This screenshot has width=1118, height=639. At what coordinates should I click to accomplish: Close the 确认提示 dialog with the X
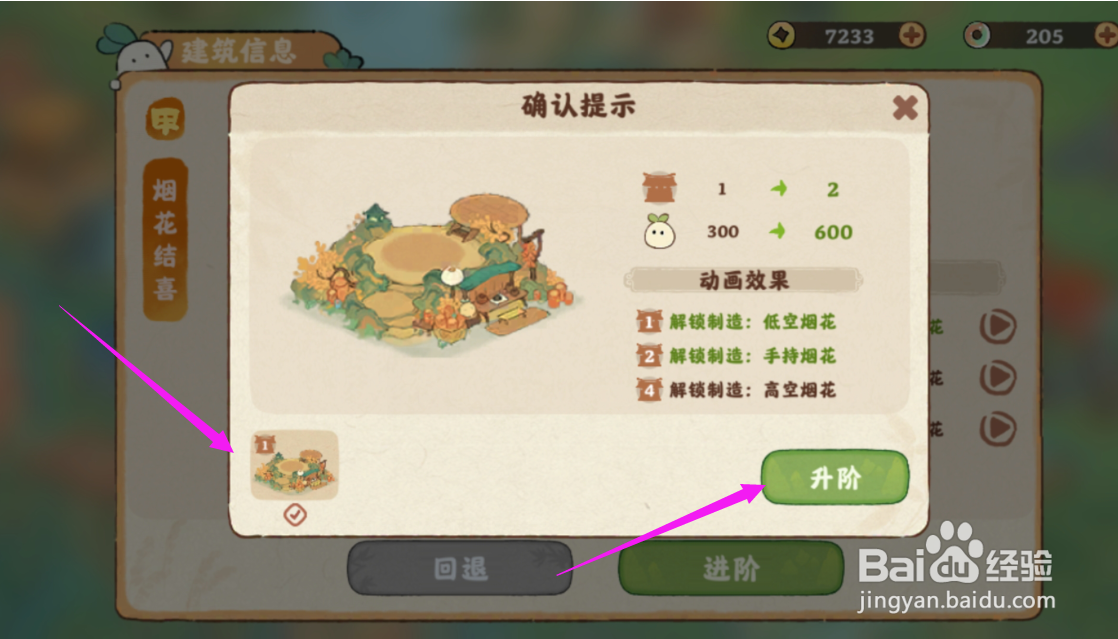(x=905, y=108)
